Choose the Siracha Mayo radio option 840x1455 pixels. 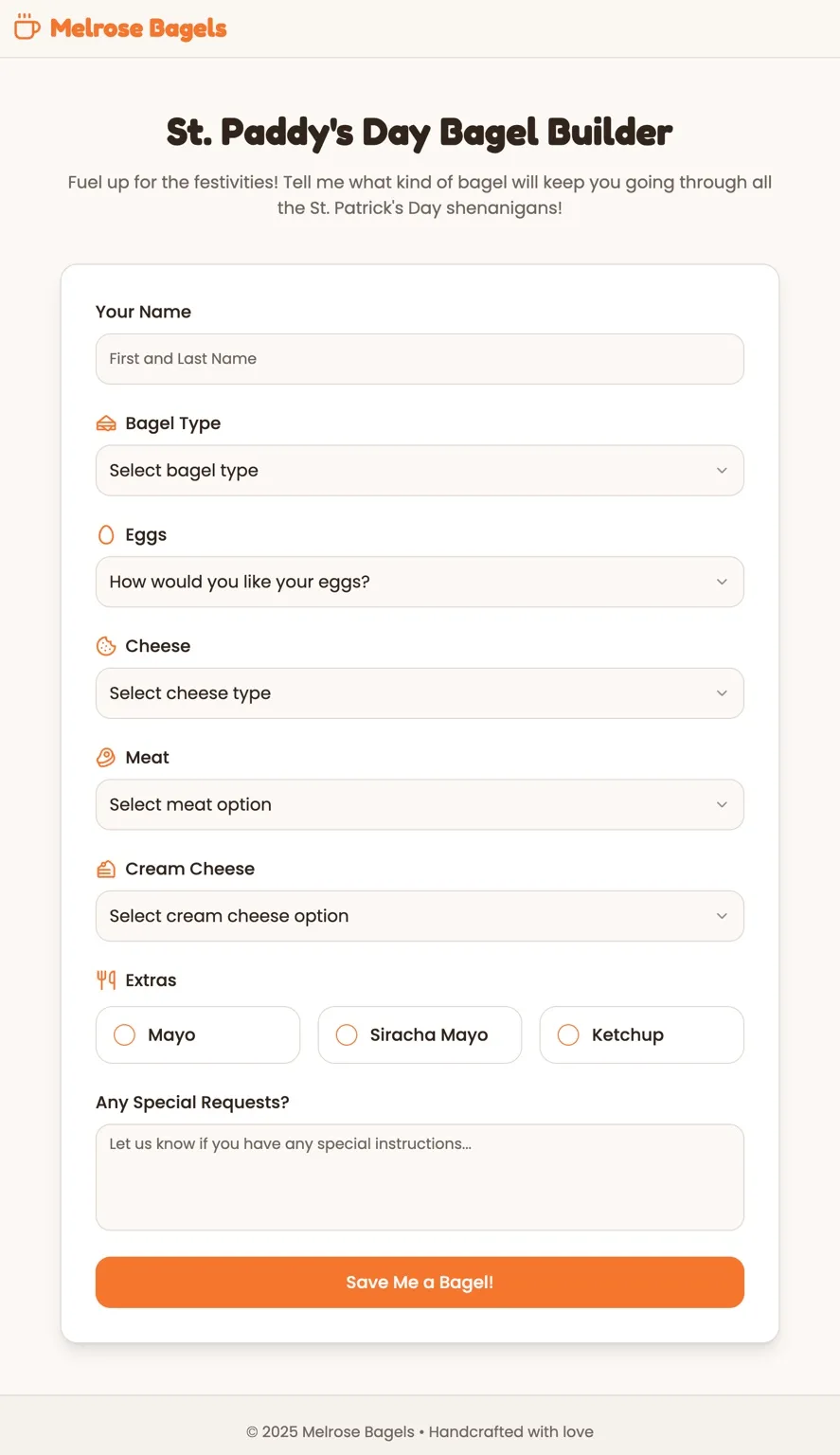tap(420, 1034)
